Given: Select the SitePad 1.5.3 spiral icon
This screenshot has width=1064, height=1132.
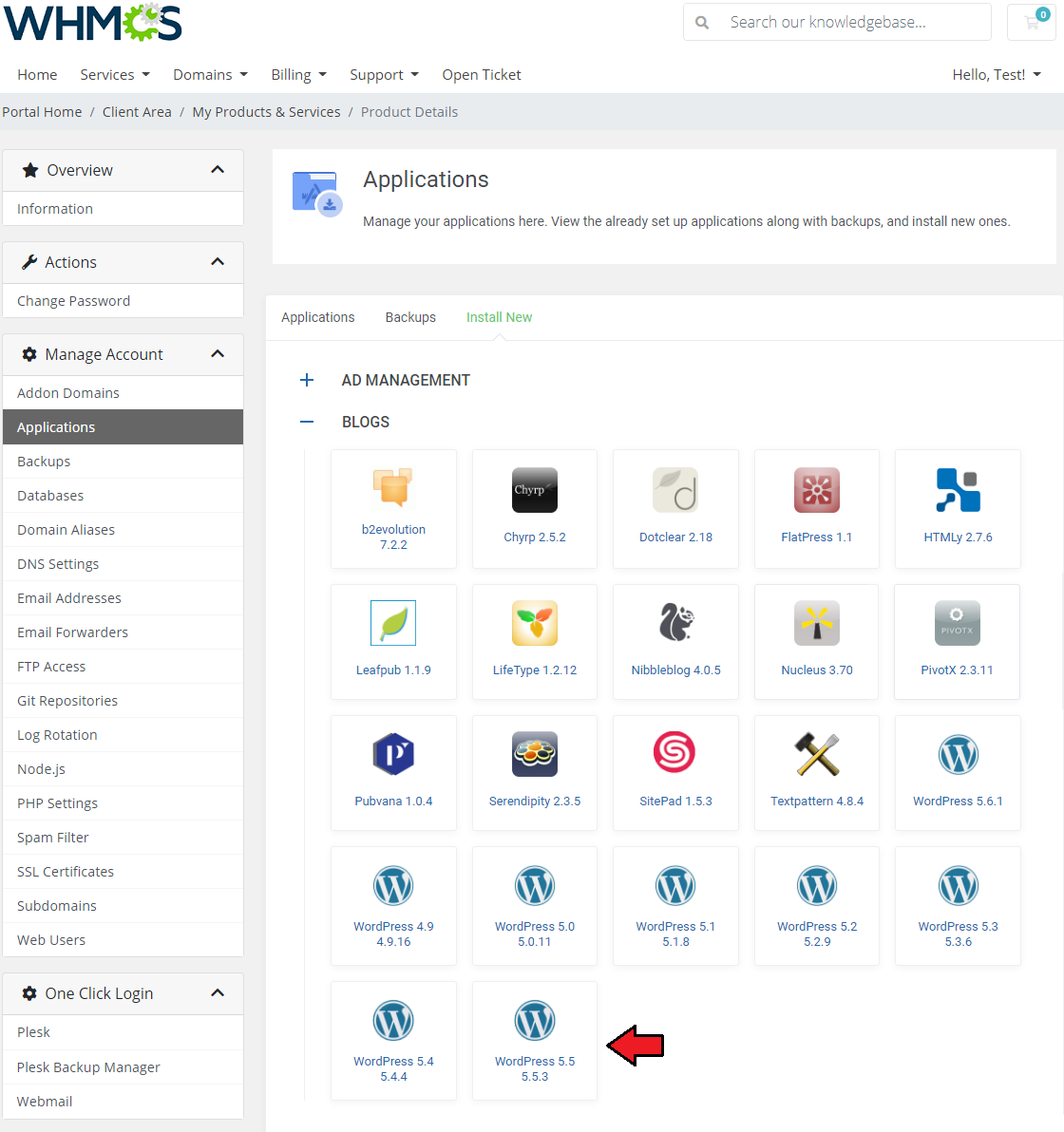Looking at the screenshot, I should pos(674,752).
